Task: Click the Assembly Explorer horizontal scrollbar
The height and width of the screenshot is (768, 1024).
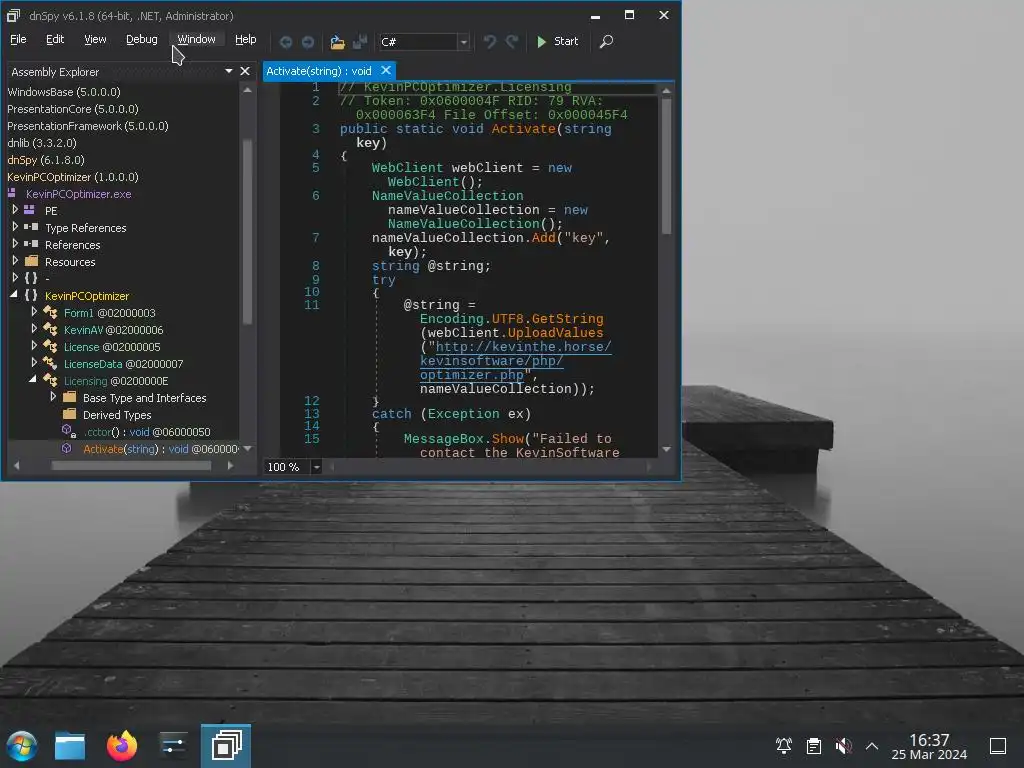Action: coord(131,466)
